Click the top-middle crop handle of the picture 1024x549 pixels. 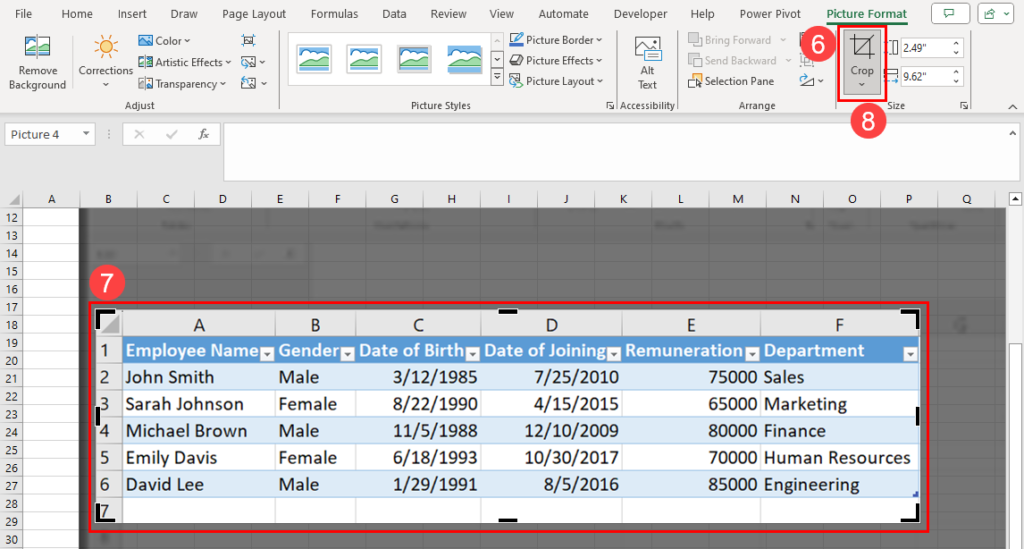point(507,311)
